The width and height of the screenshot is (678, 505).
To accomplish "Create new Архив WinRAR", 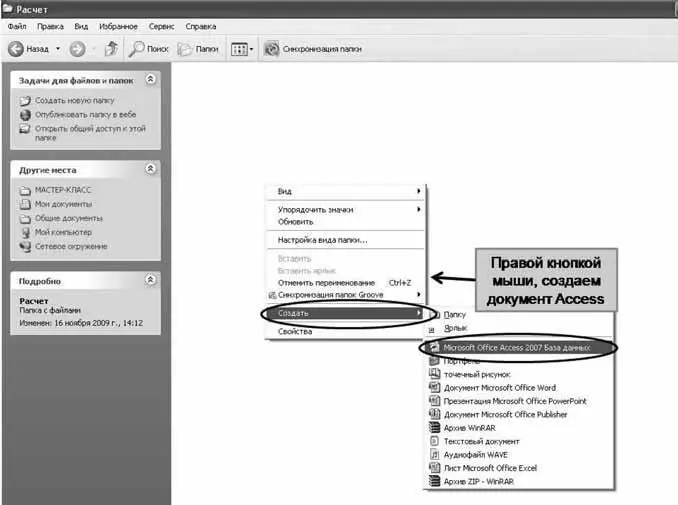I will tap(519, 428).
